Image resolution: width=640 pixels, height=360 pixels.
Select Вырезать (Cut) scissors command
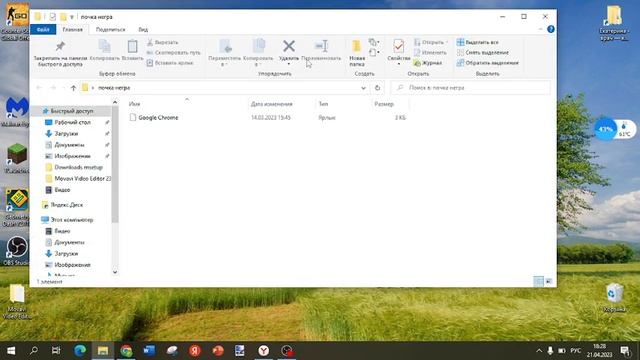point(162,42)
